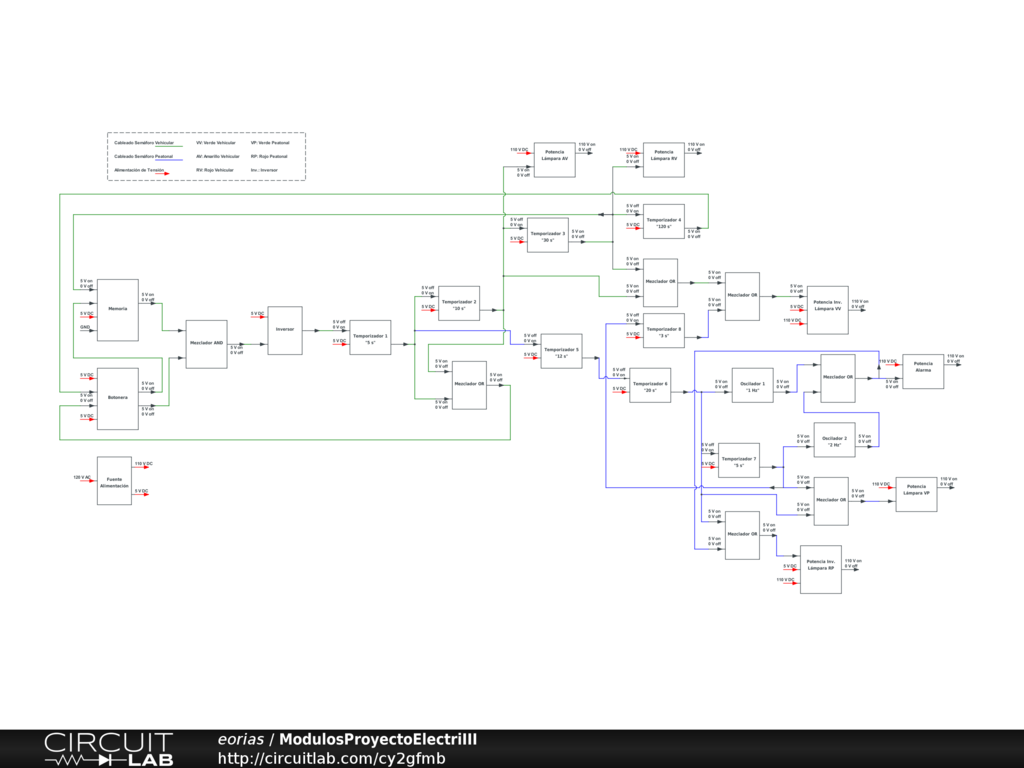
Task: Click the Alimentación de Tensión legend entry
Action: coord(139,170)
